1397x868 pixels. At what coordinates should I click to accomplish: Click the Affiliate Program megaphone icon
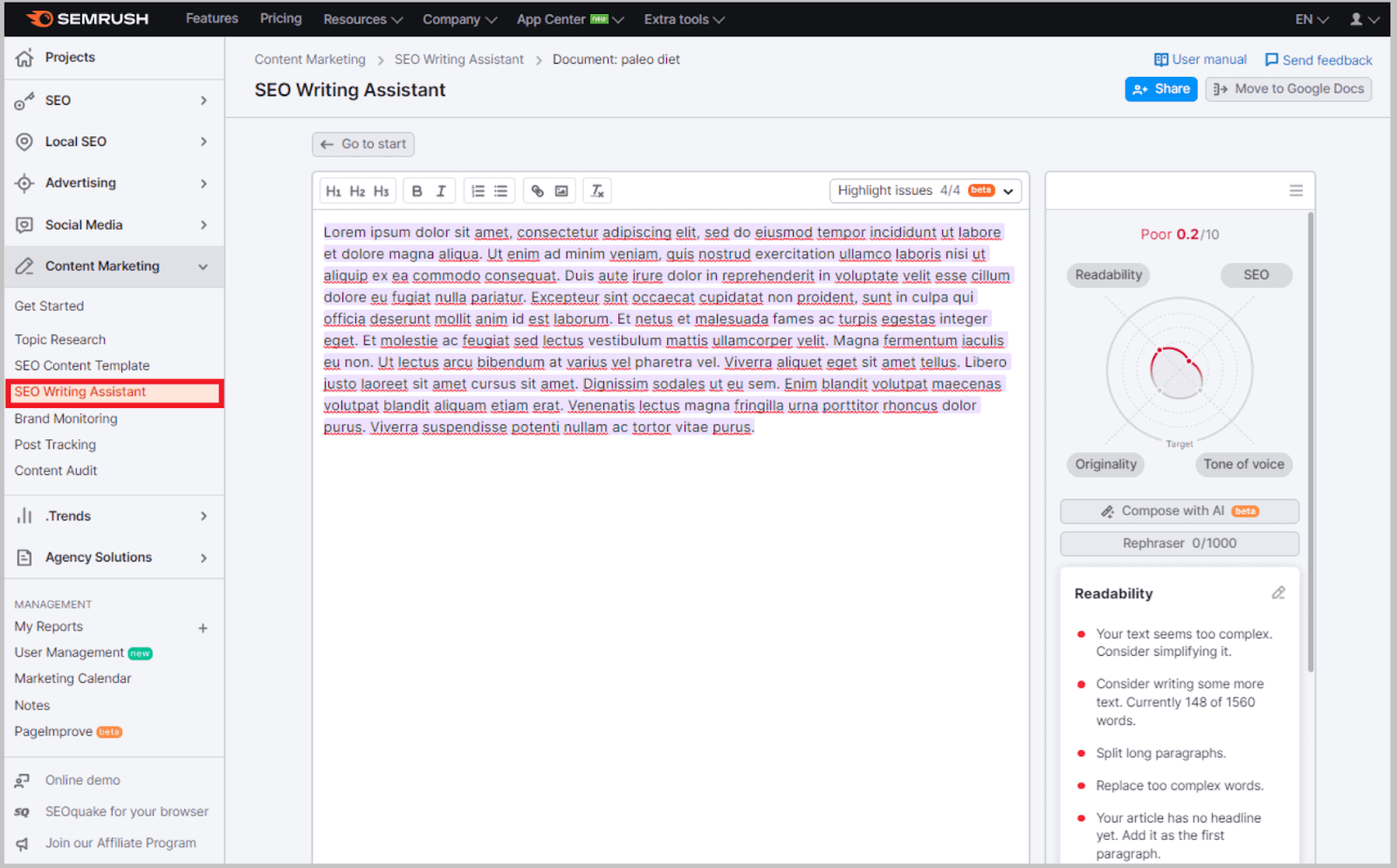23,844
